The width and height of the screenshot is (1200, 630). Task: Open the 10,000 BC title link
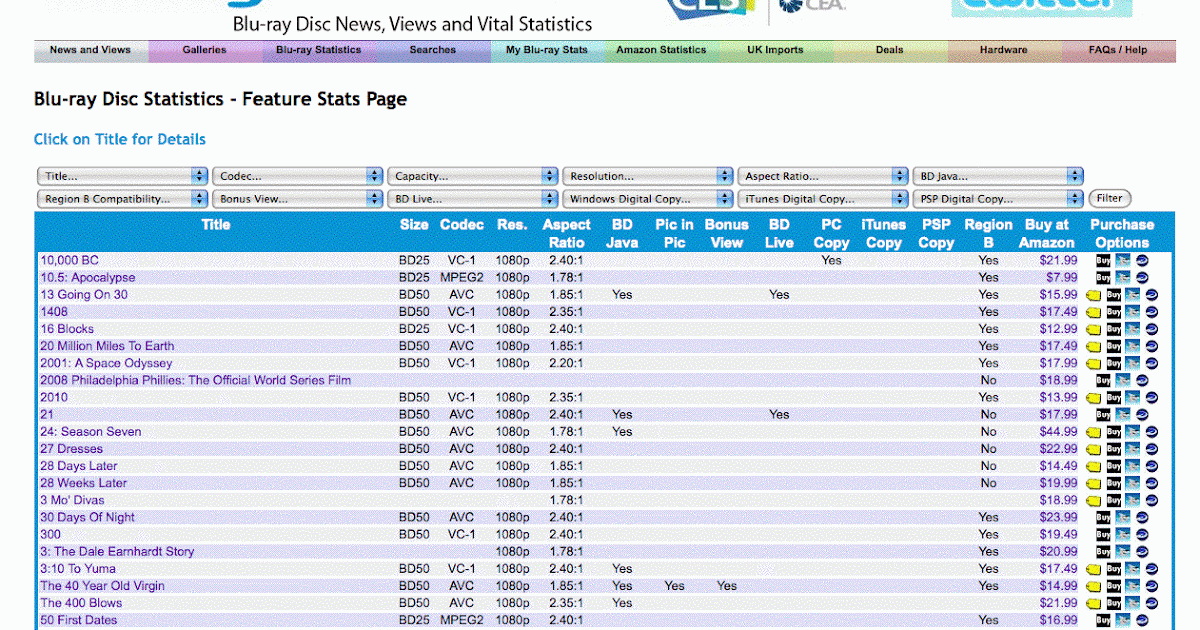tap(69, 261)
